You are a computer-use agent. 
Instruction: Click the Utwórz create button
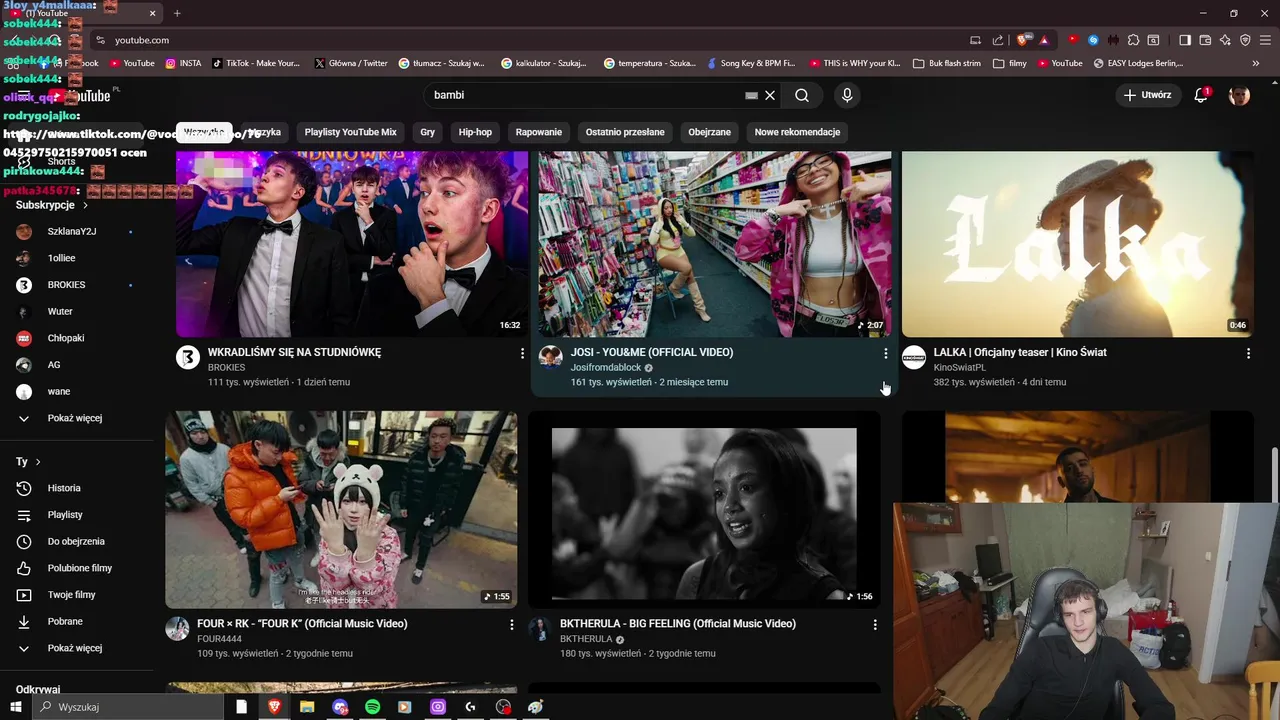[x=1147, y=95]
